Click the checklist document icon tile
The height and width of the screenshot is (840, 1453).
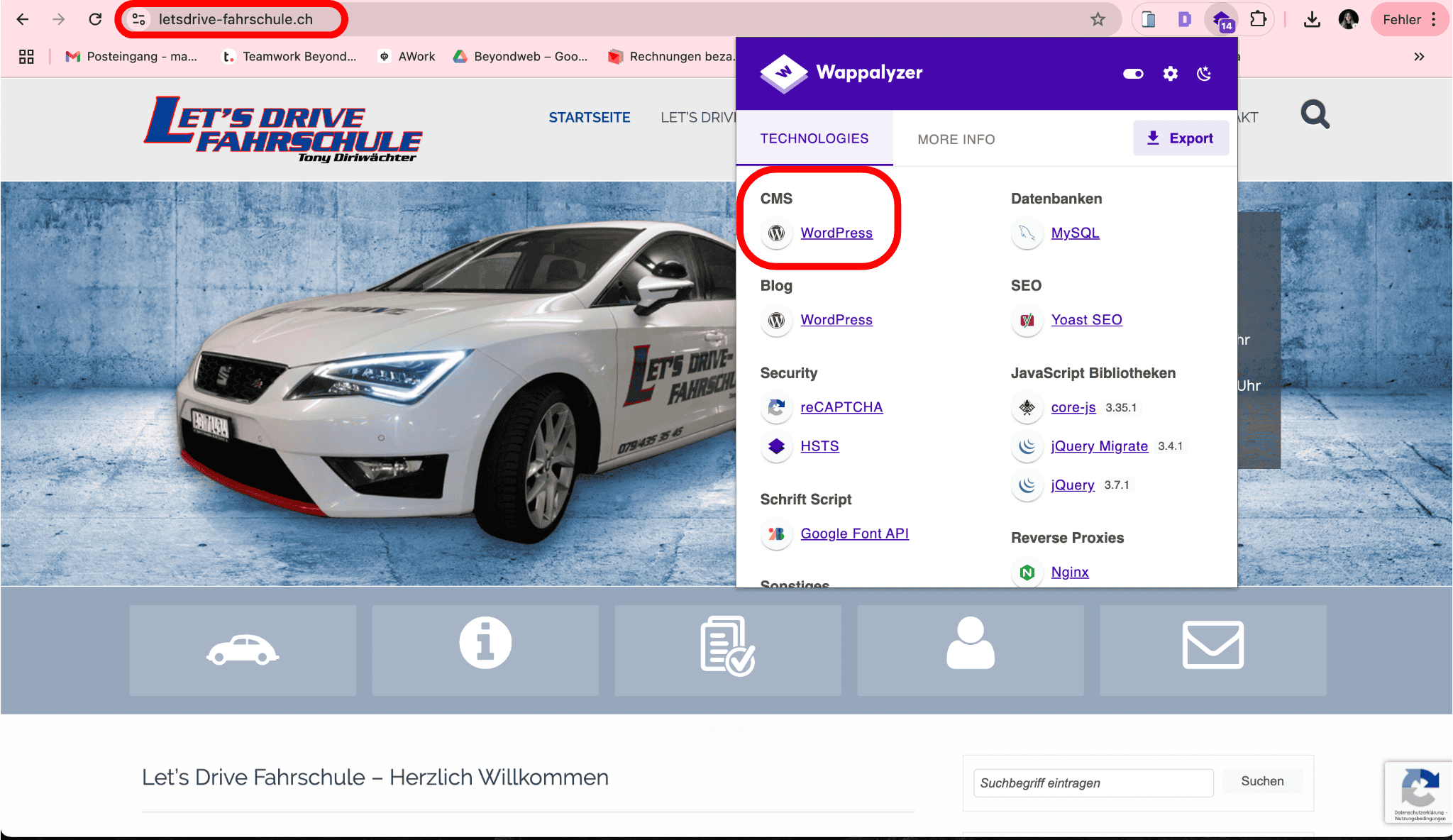point(728,650)
